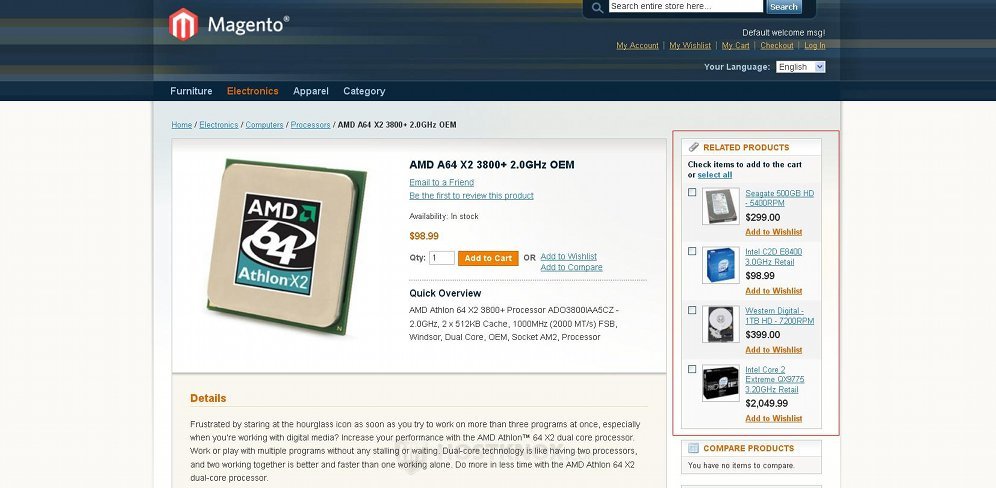Screen dimensions: 996x488
Task: Click the Related Products paperclip icon
Action: pos(694,147)
